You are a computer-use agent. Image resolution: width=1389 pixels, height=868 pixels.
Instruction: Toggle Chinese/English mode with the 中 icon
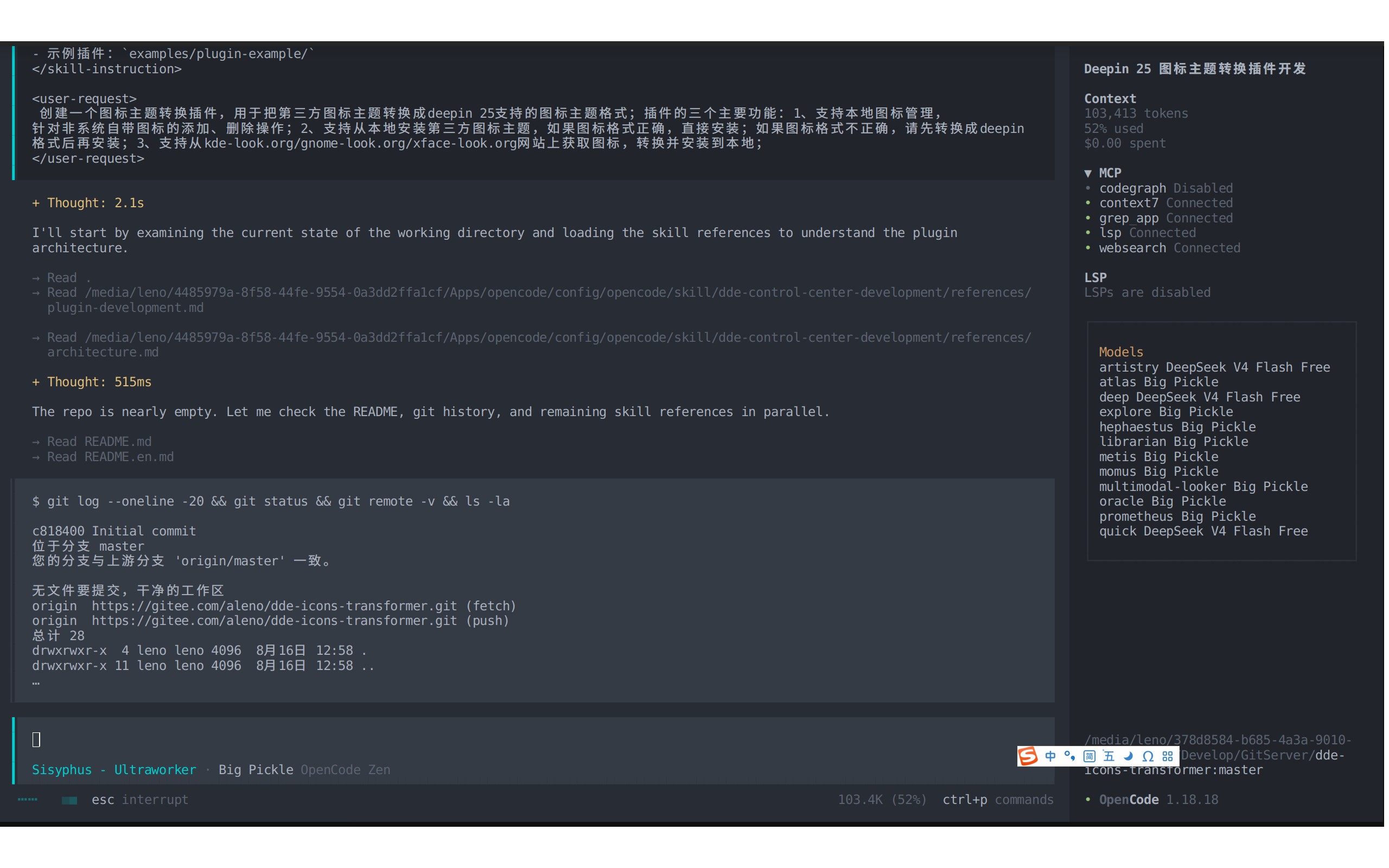click(1050, 756)
